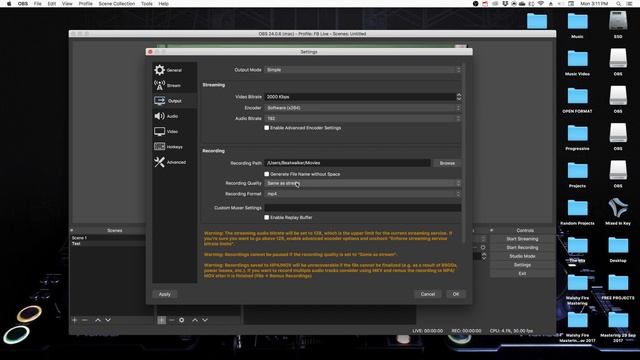The width and height of the screenshot is (640, 360).
Task: Tick Generate File Name without Space
Action: click(267, 174)
